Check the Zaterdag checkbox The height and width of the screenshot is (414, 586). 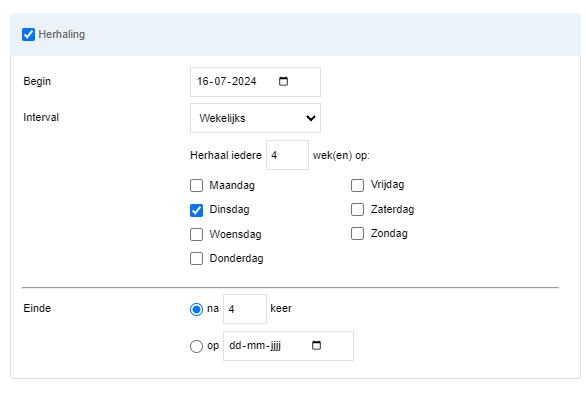click(x=358, y=210)
